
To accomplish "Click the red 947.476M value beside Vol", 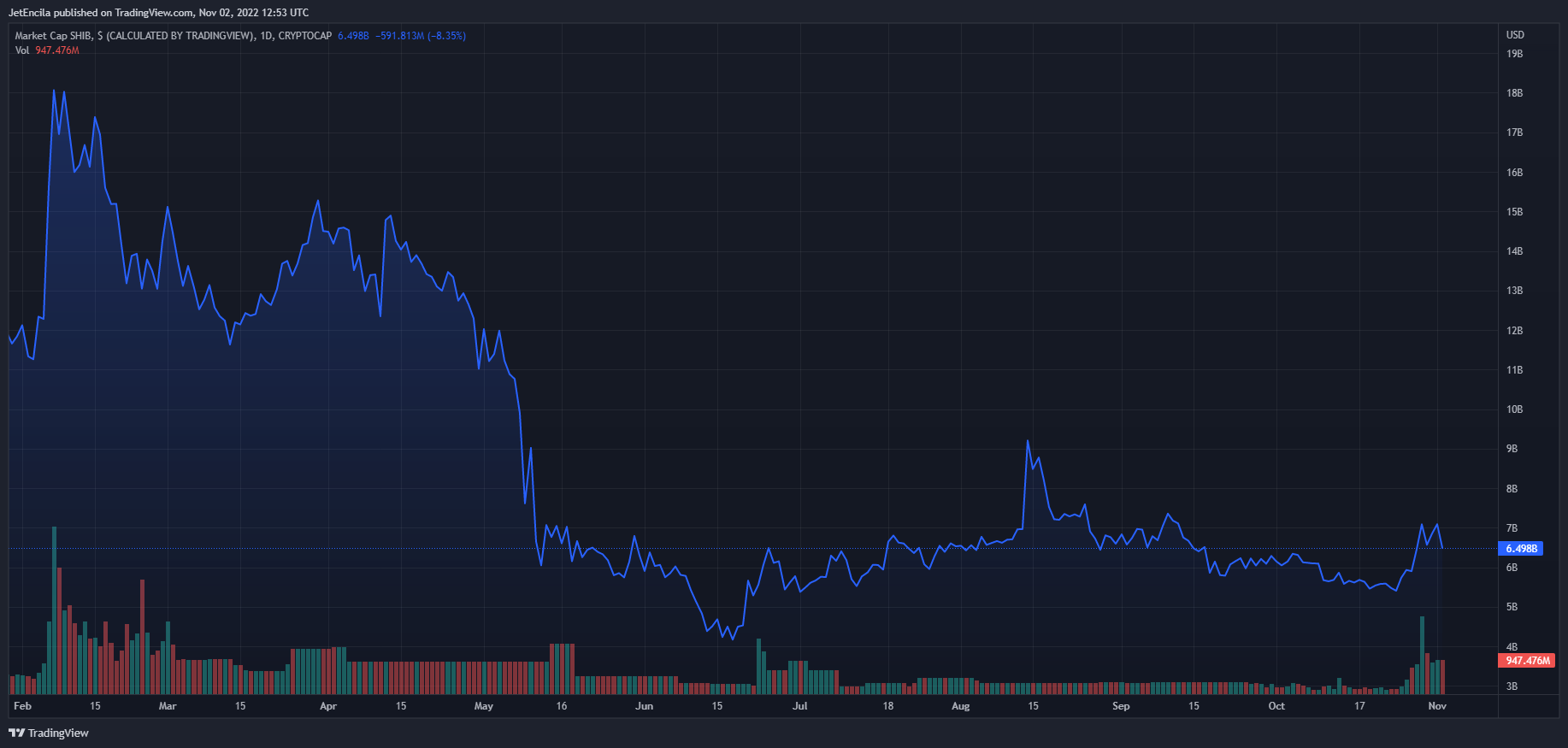I will (57, 50).
